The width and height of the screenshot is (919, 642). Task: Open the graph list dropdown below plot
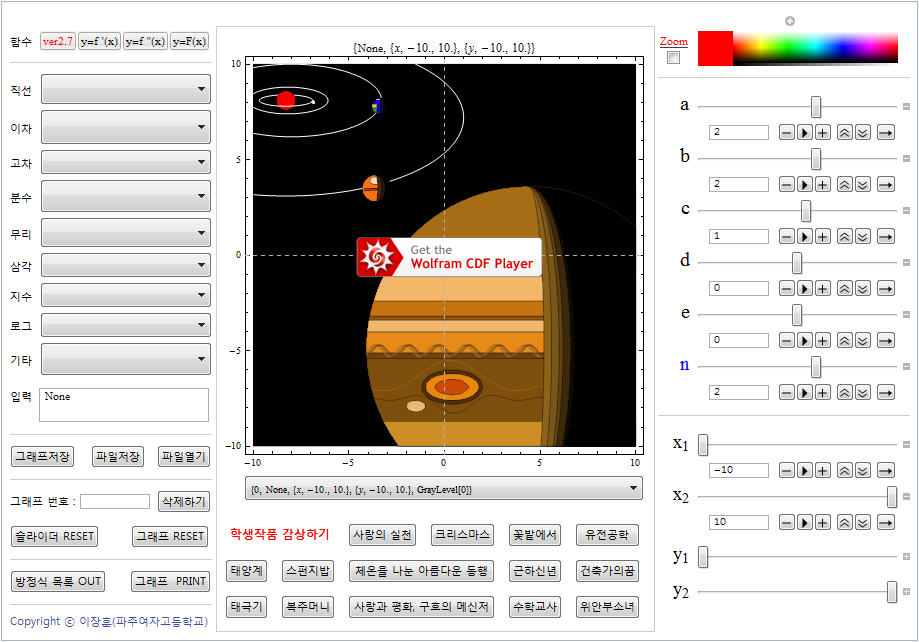[x=444, y=488]
